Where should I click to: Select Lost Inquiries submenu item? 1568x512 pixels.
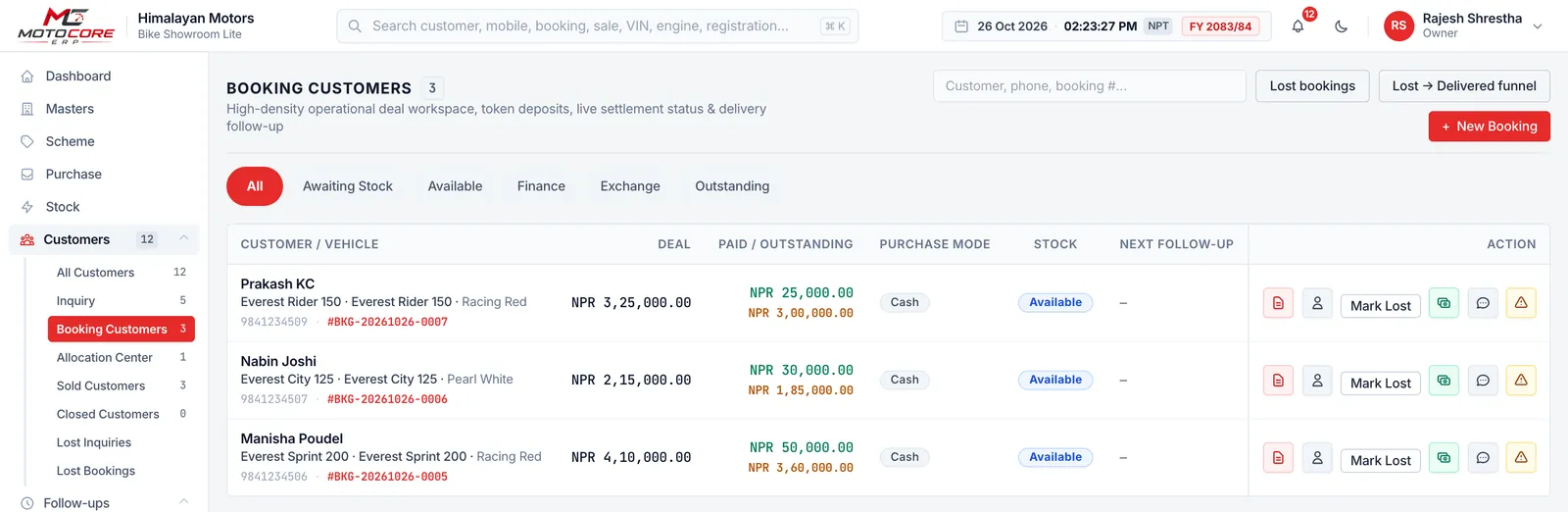122,443
